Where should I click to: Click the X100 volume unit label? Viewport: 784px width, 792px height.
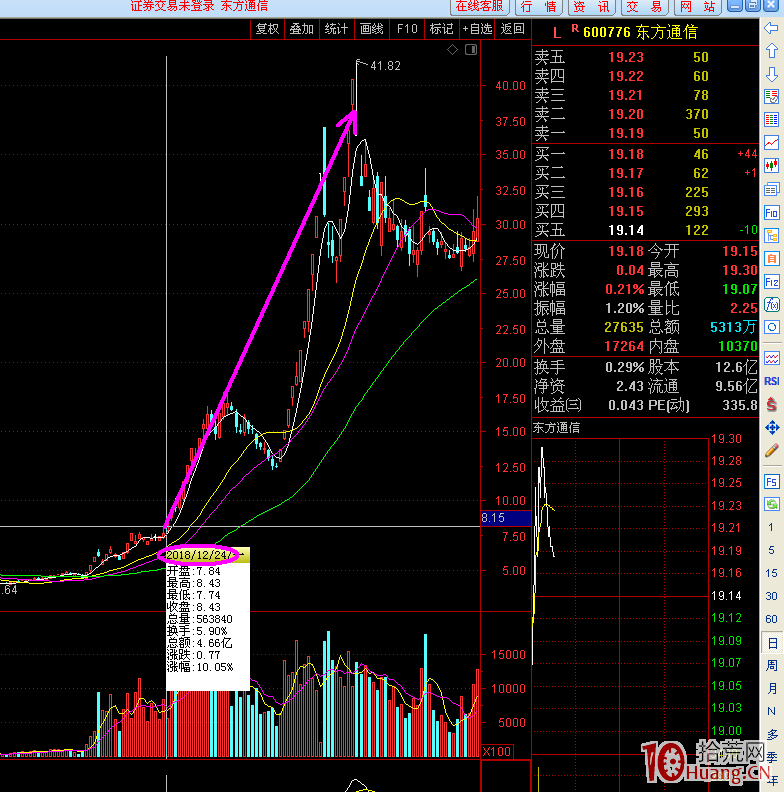[497, 751]
